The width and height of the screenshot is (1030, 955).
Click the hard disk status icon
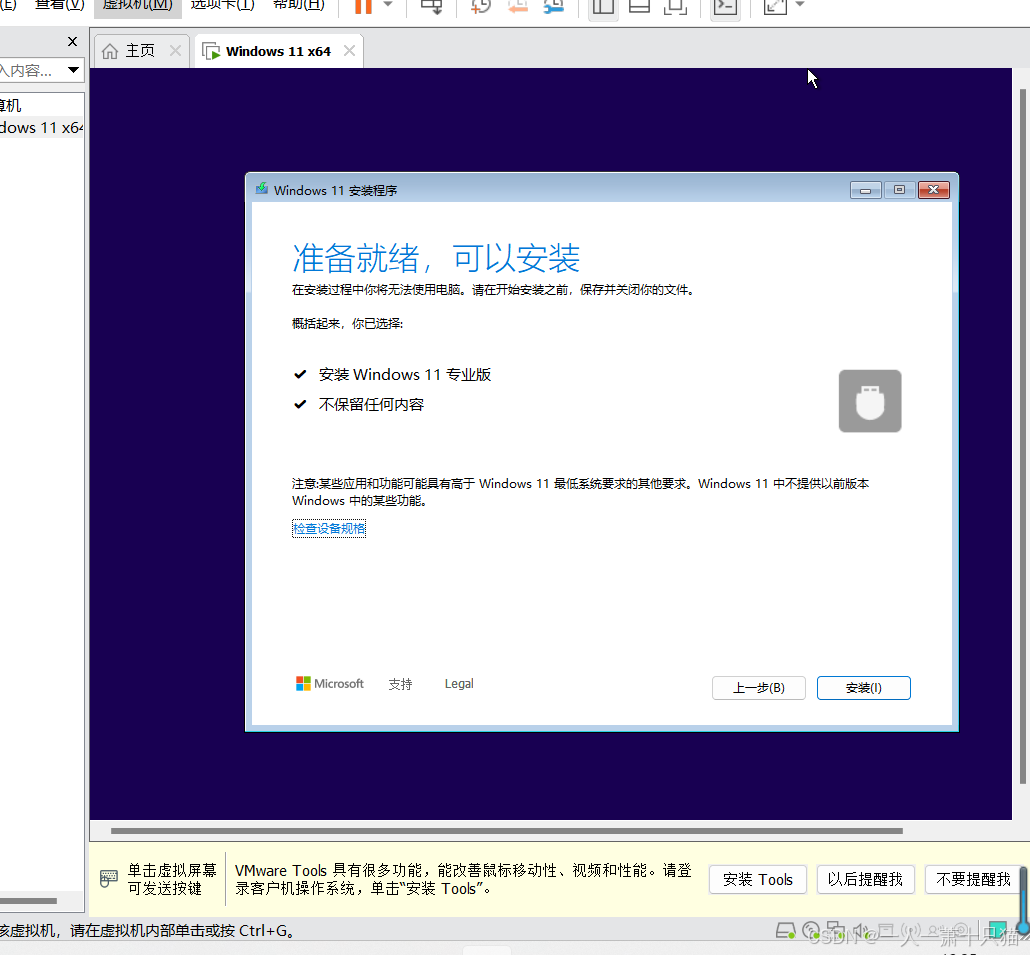tap(786, 930)
